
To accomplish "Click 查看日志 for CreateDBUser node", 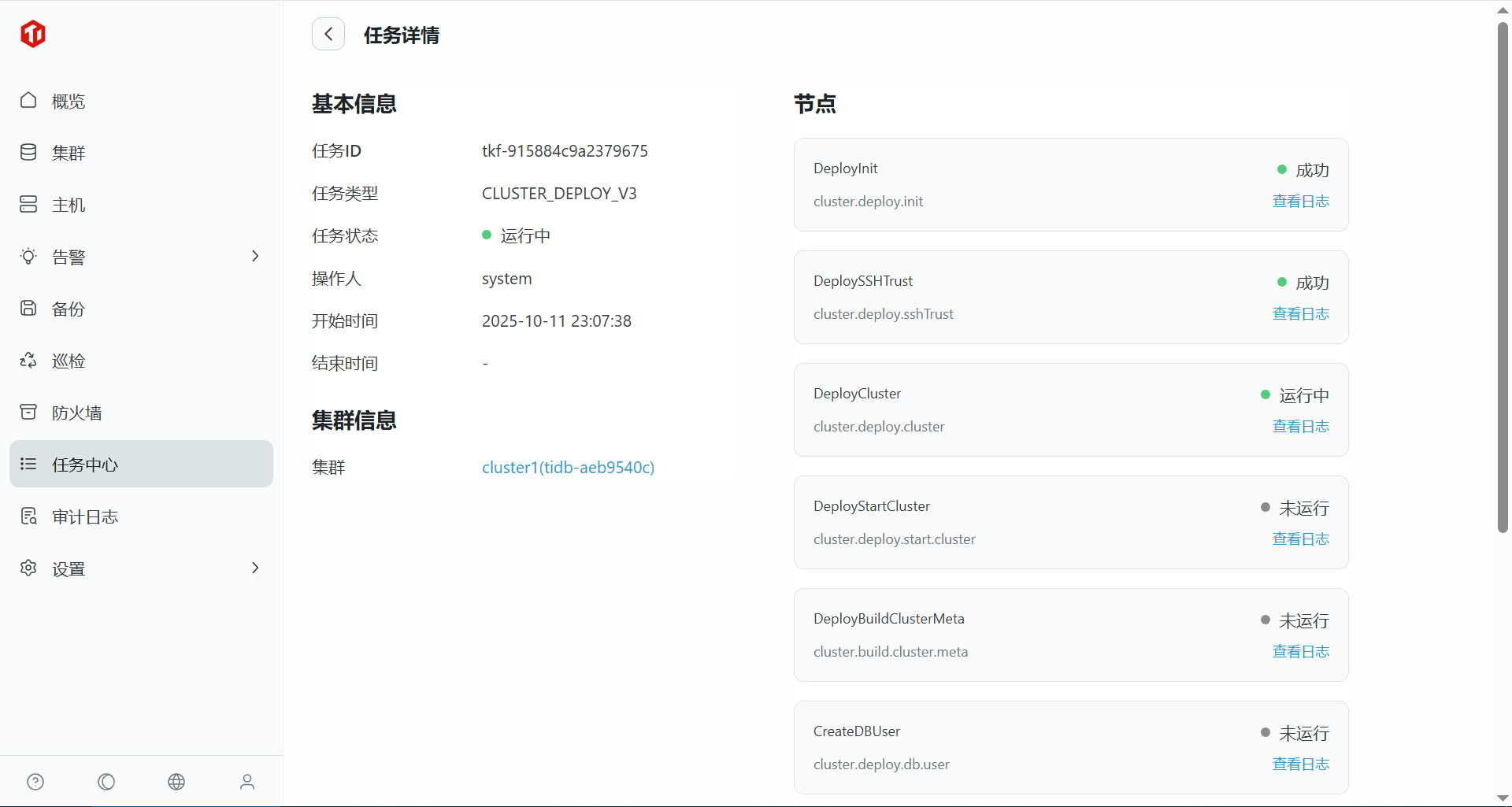I will pyautogui.click(x=1300, y=764).
